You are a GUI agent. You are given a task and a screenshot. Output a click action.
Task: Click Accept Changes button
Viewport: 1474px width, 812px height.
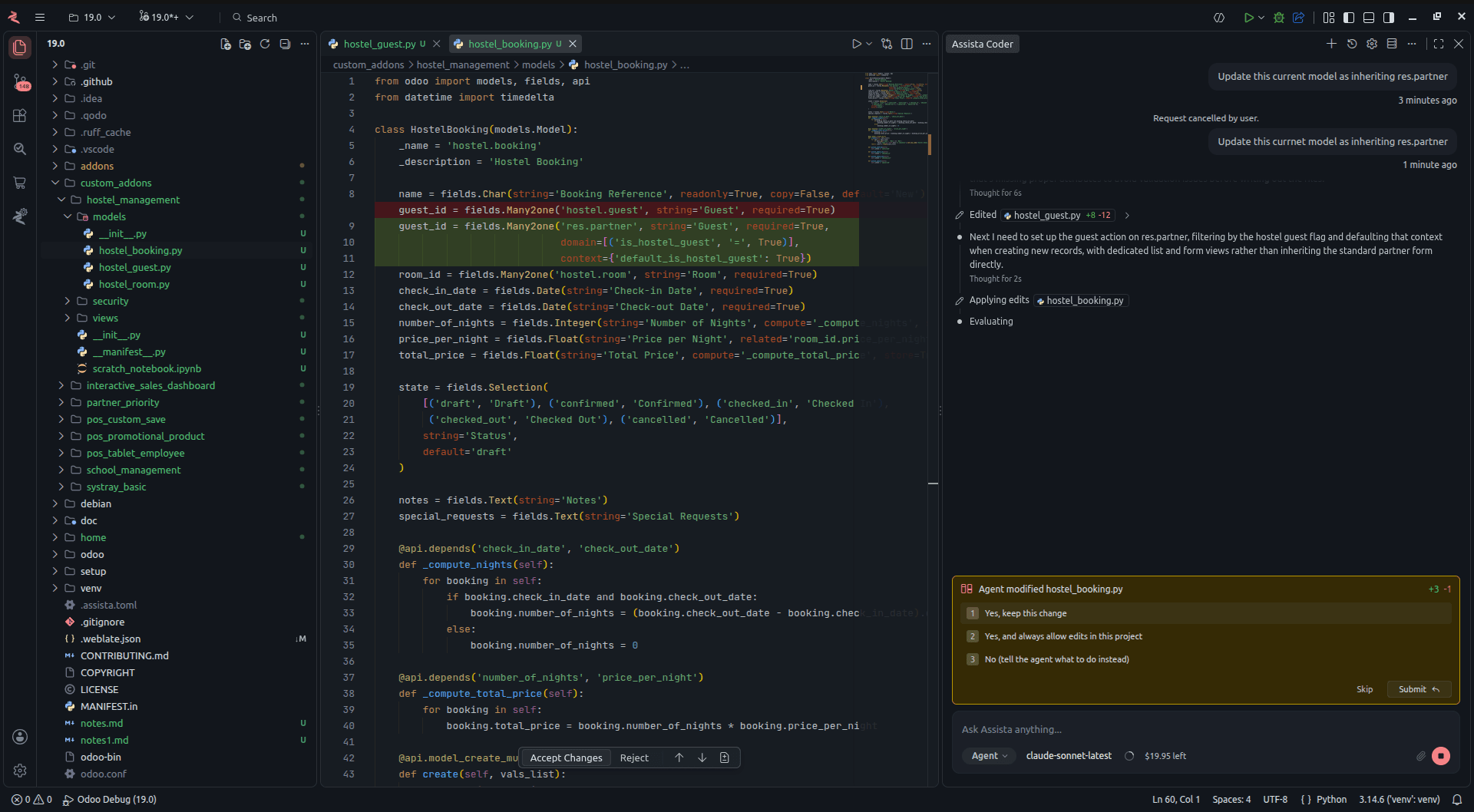(x=566, y=758)
